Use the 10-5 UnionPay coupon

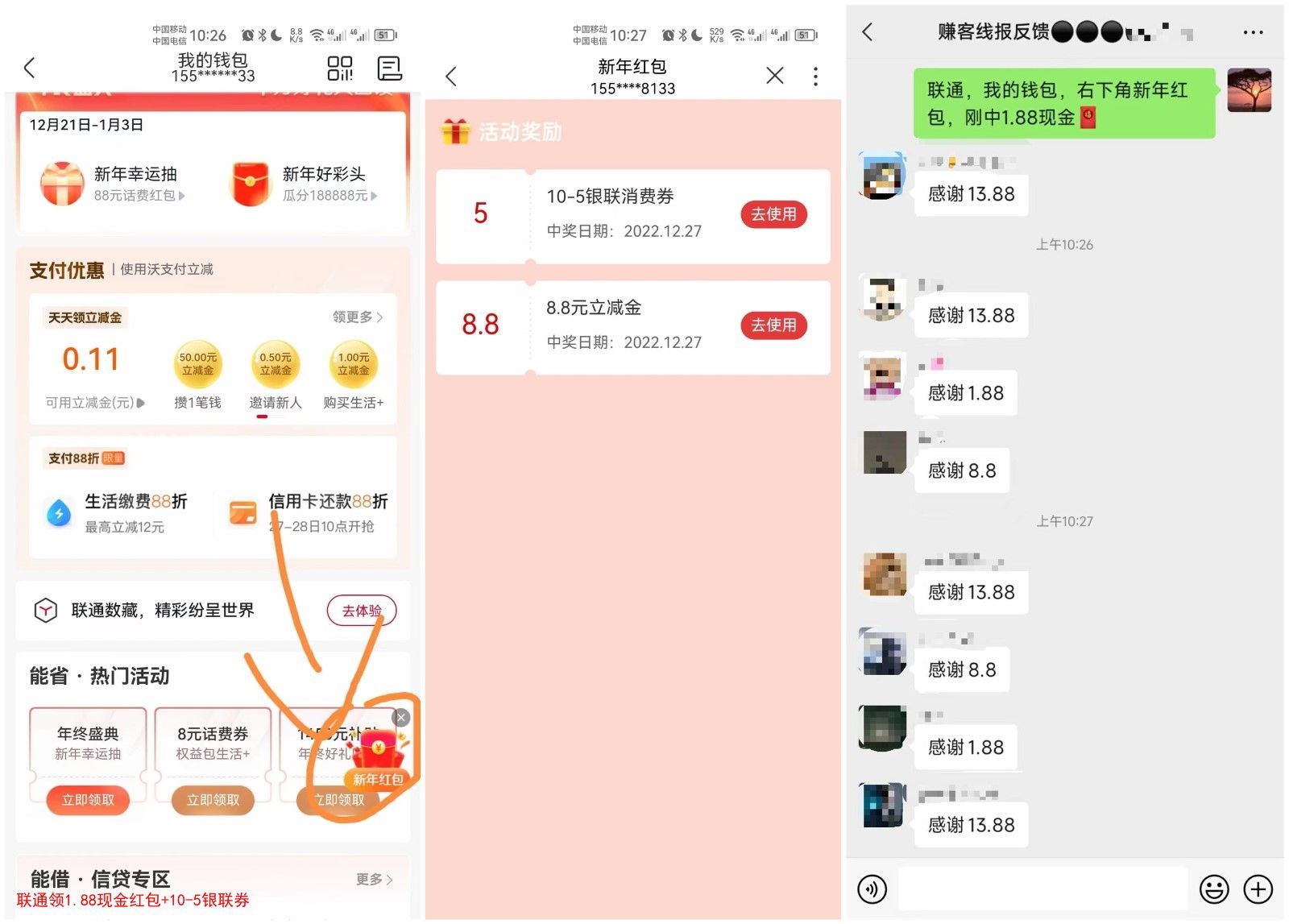pos(773,214)
